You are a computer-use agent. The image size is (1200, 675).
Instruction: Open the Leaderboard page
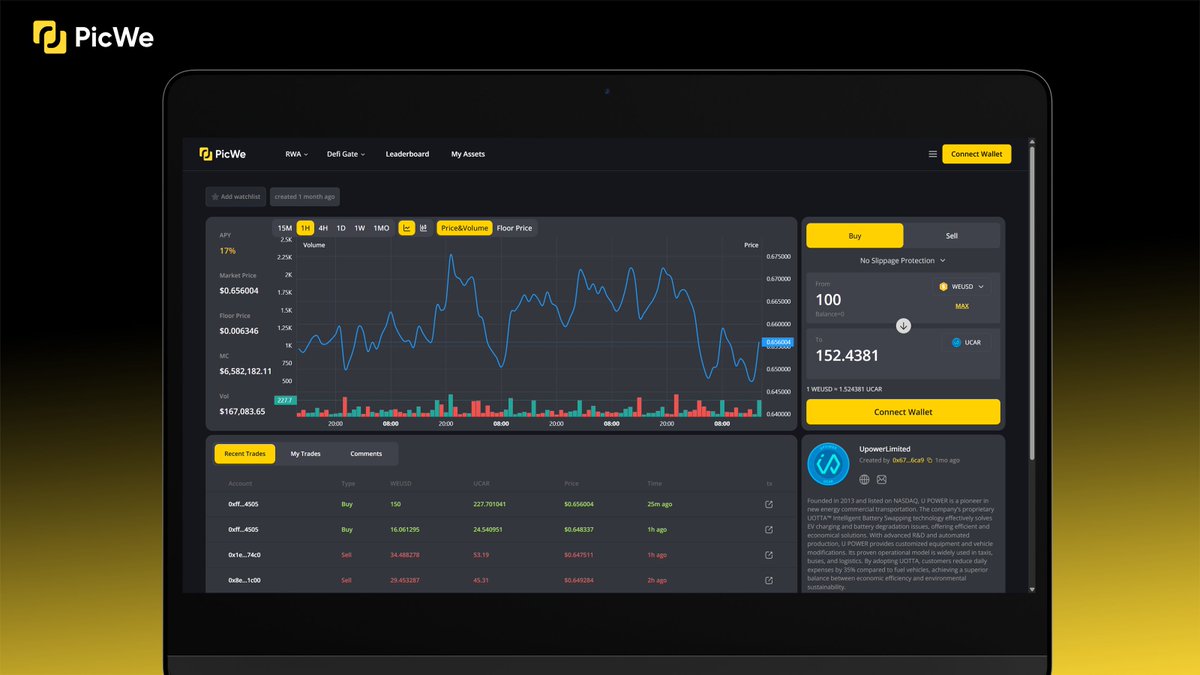407,154
